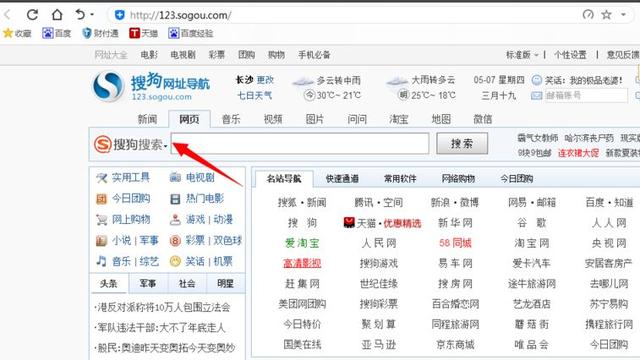
Task: Open the 爱淘宝 link
Action: point(302,243)
